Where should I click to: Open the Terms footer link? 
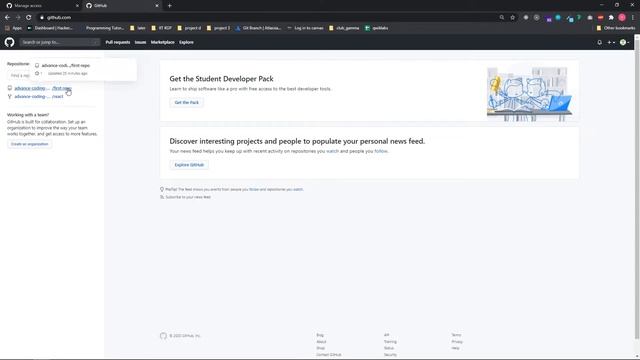click(x=456, y=335)
